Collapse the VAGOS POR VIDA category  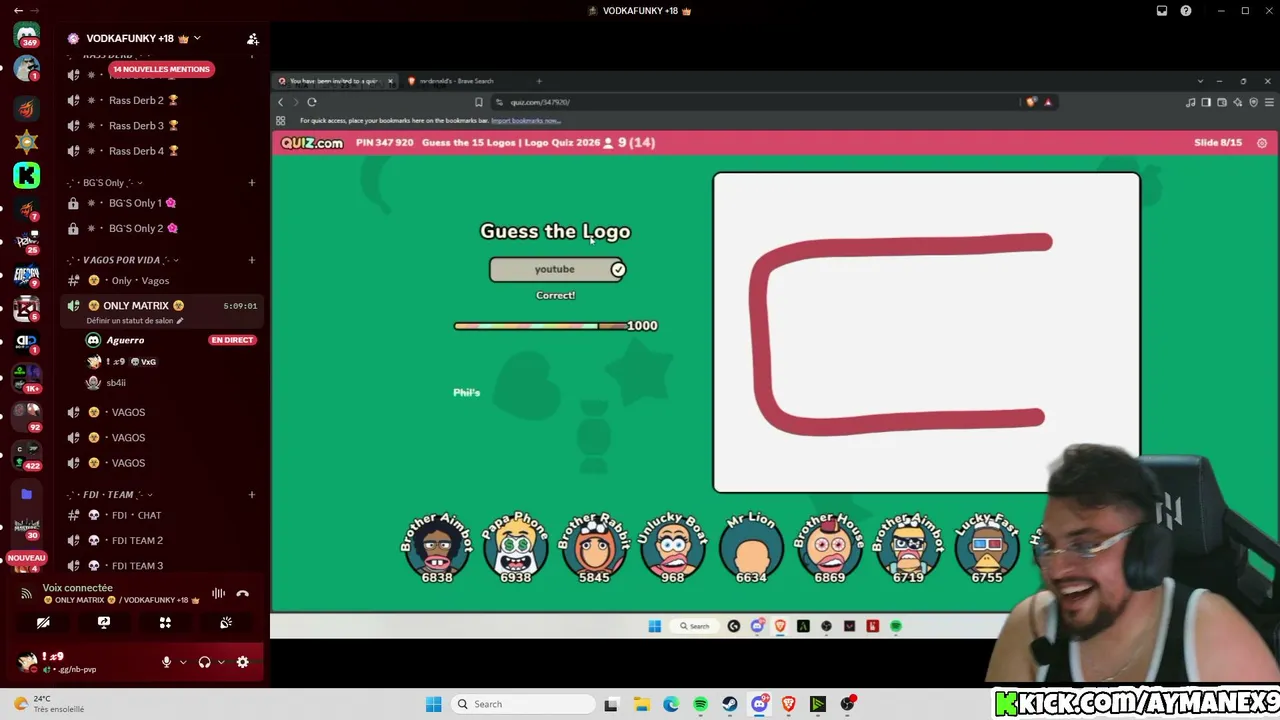[123, 260]
